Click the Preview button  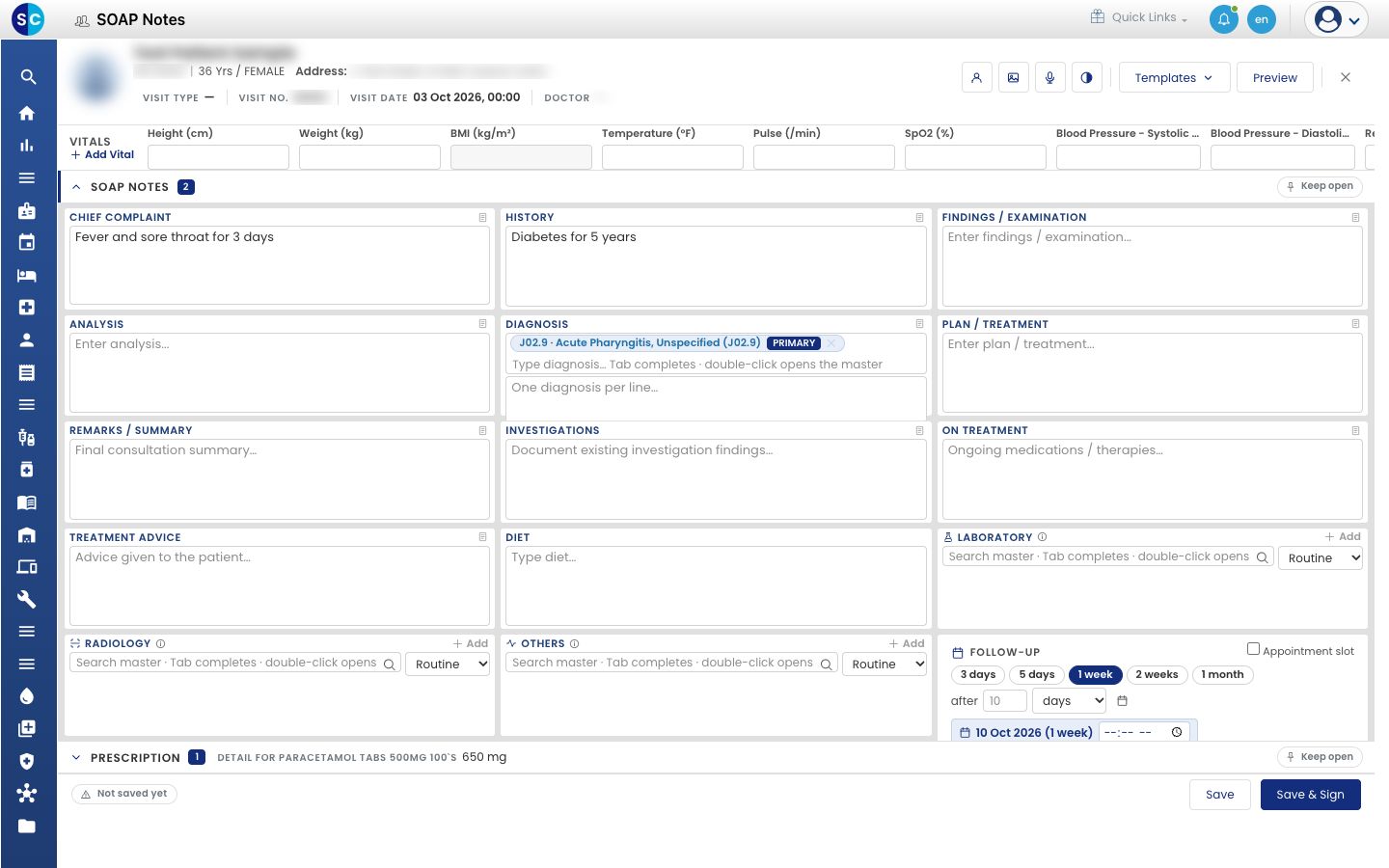coord(1274,78)
